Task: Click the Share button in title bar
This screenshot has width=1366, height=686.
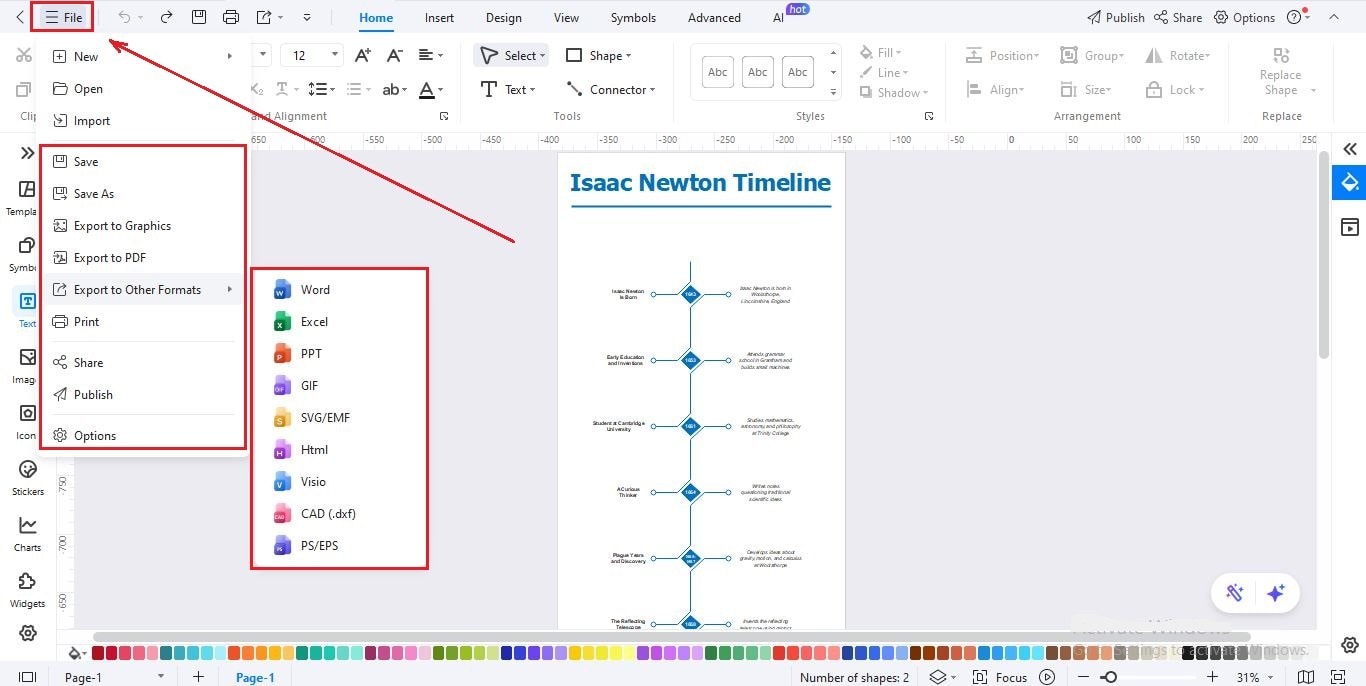Action: point(1178,17)
